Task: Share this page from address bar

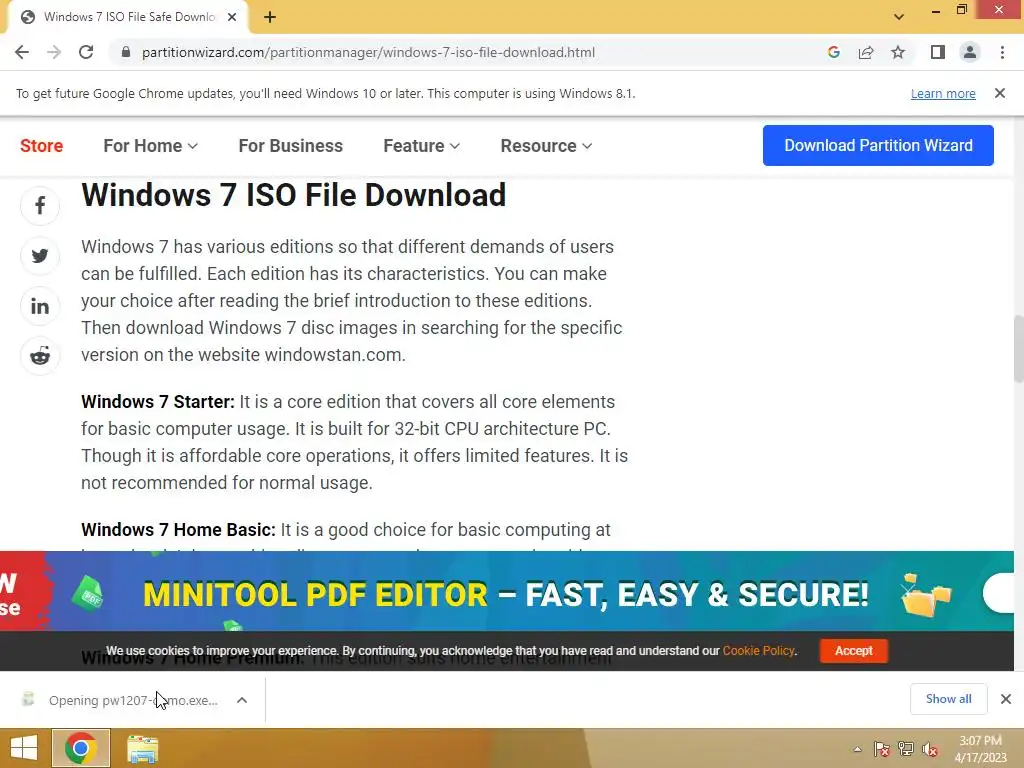Action: pos(866,52)
